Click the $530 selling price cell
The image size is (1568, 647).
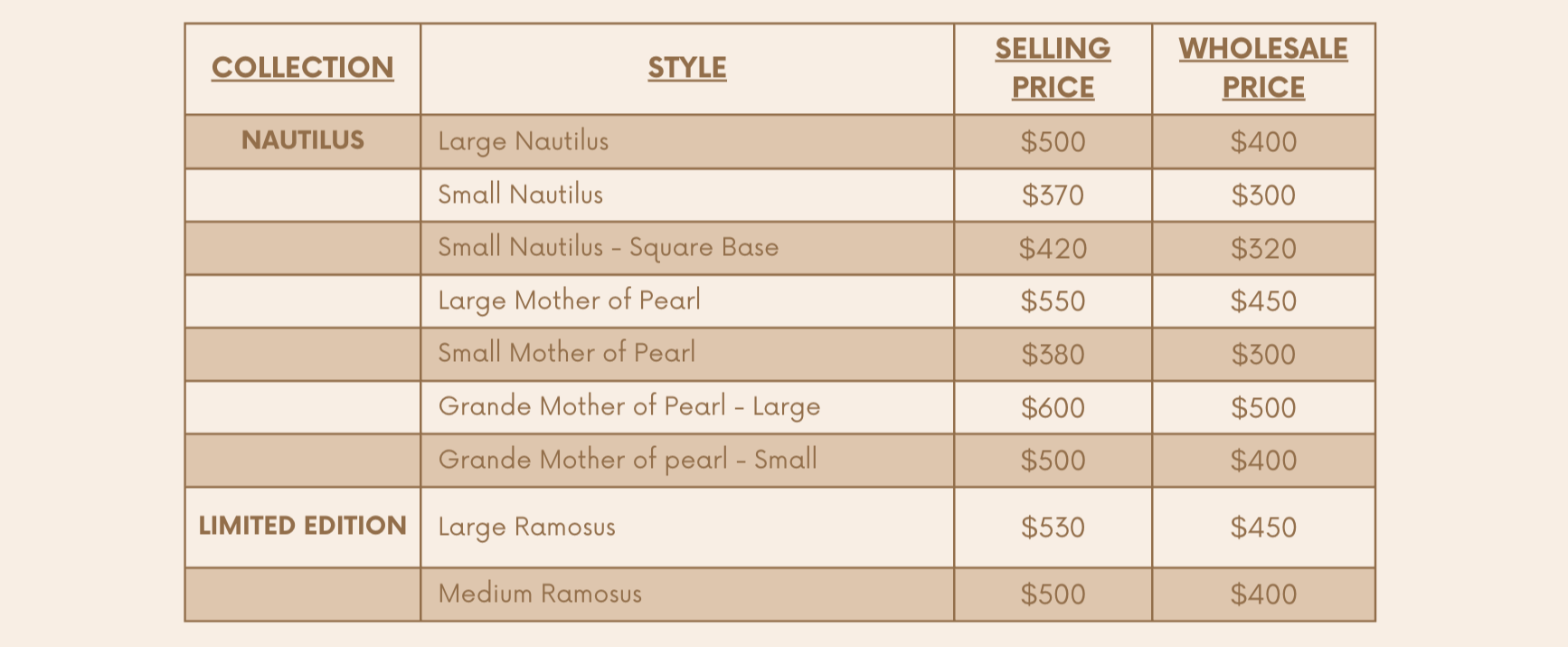[x=1053, y=528]
